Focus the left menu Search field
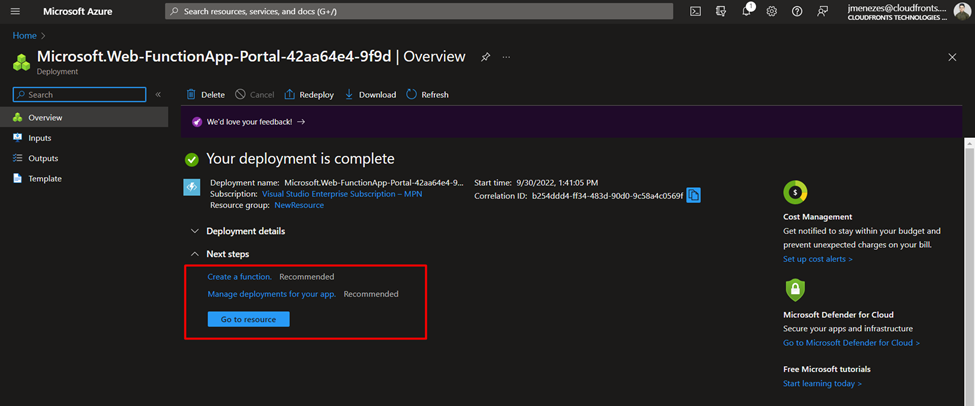The height and width of the screenshot is (406, 975). (80, 95)
